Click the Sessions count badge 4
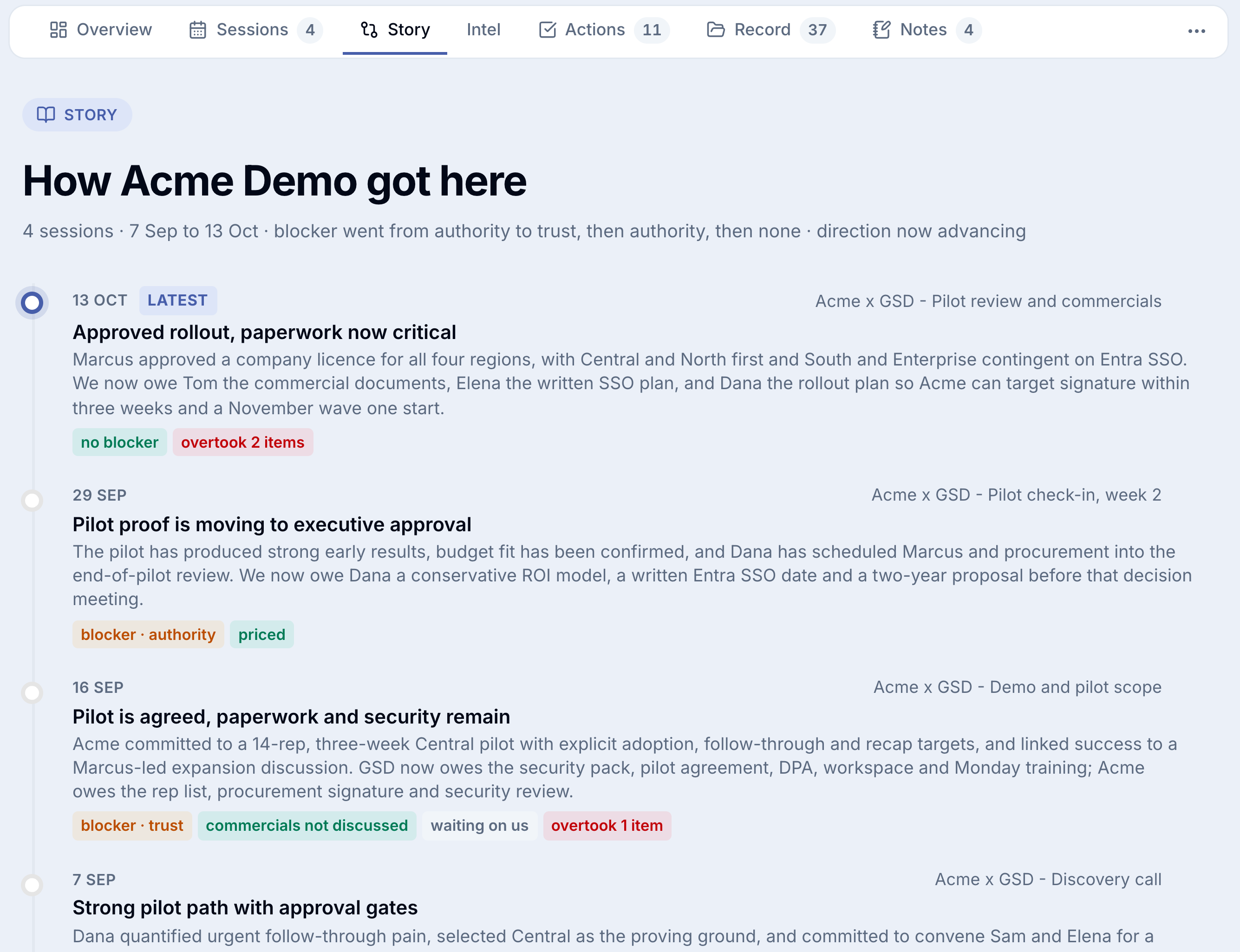1240x952 pixels. (x=310, y=30)
